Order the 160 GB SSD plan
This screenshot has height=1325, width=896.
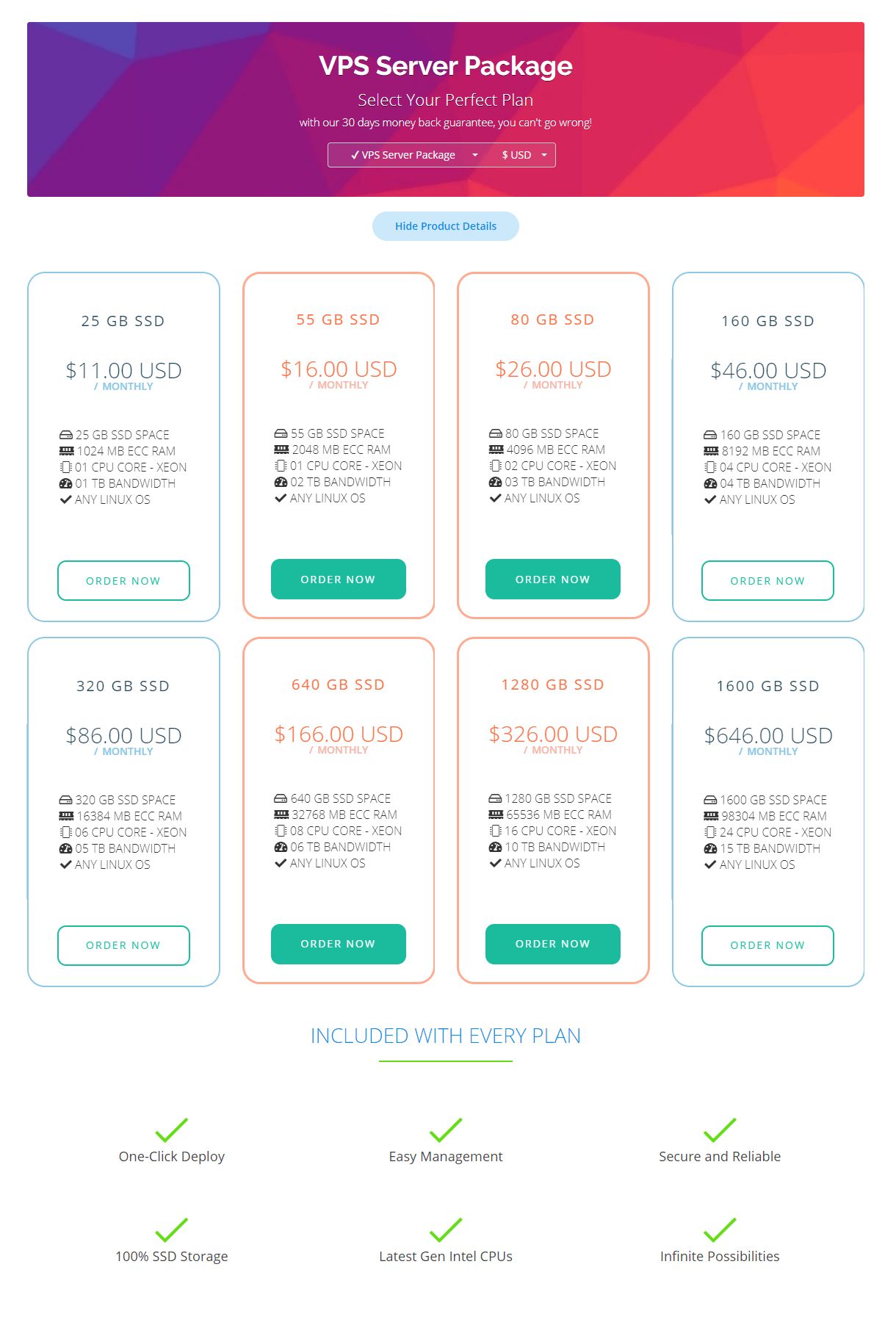click(x=767, y=580)
